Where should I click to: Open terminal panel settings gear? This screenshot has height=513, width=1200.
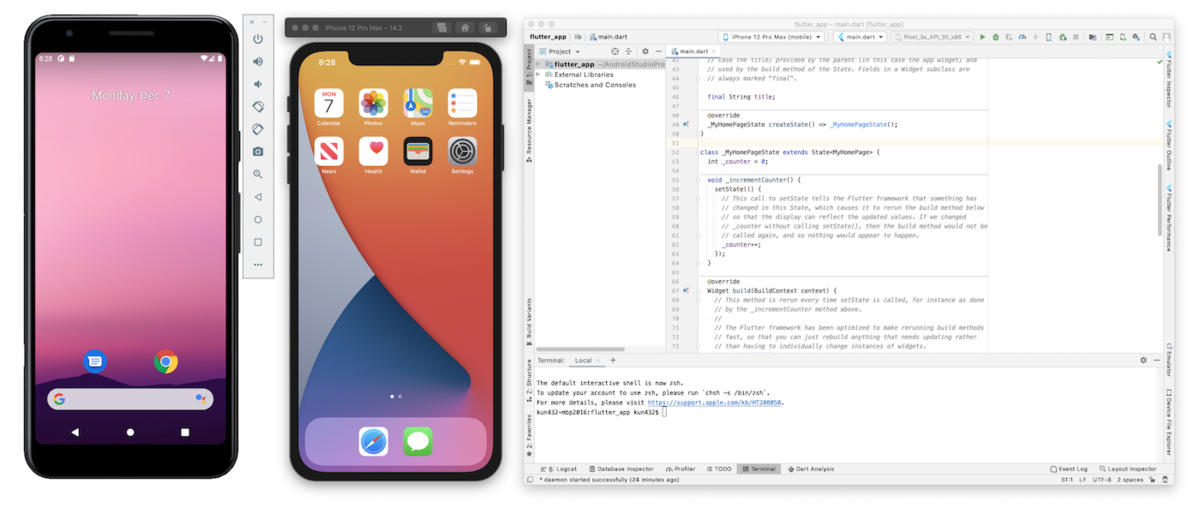click(1144, 360)
